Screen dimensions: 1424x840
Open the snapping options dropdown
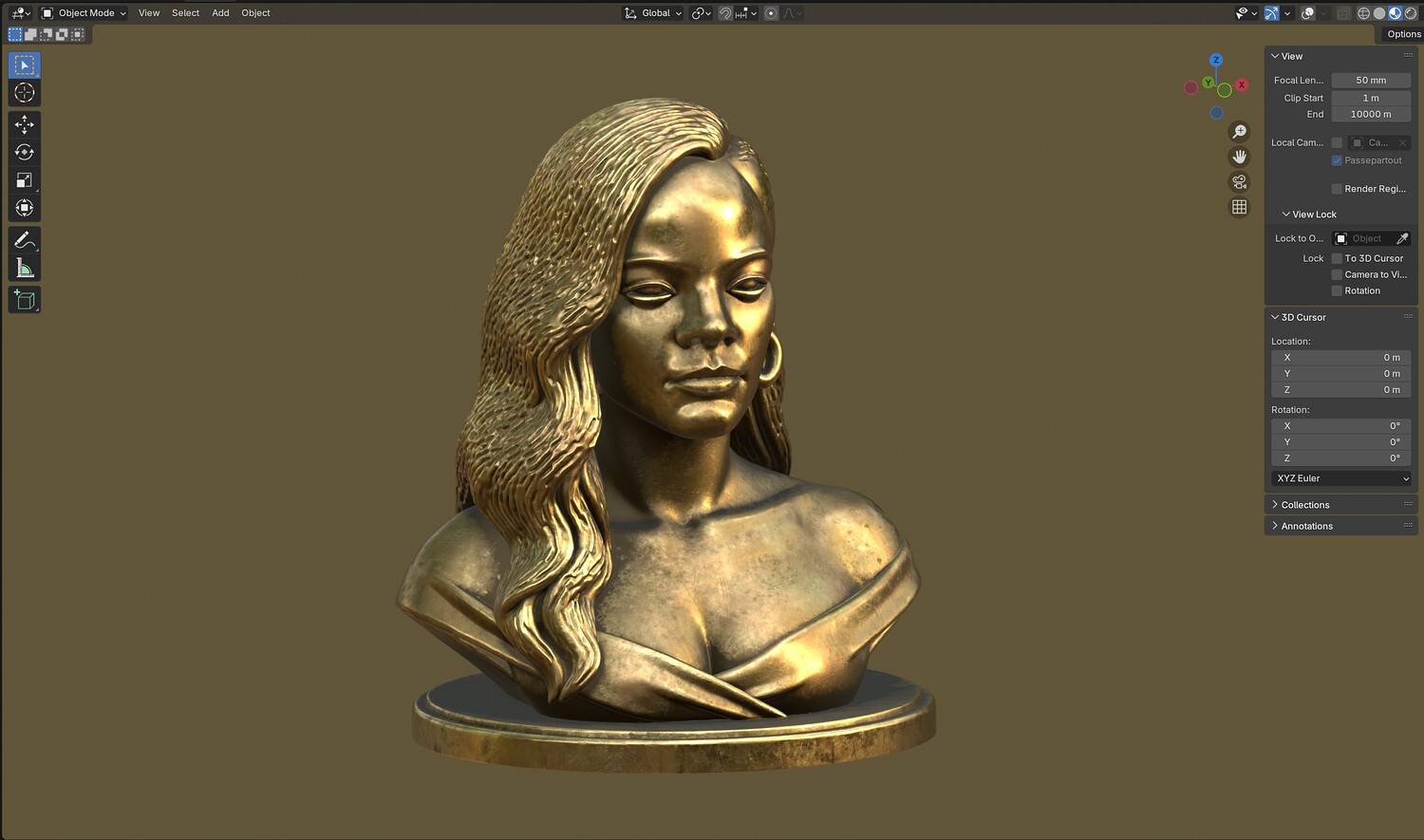(x=746, y=13)
